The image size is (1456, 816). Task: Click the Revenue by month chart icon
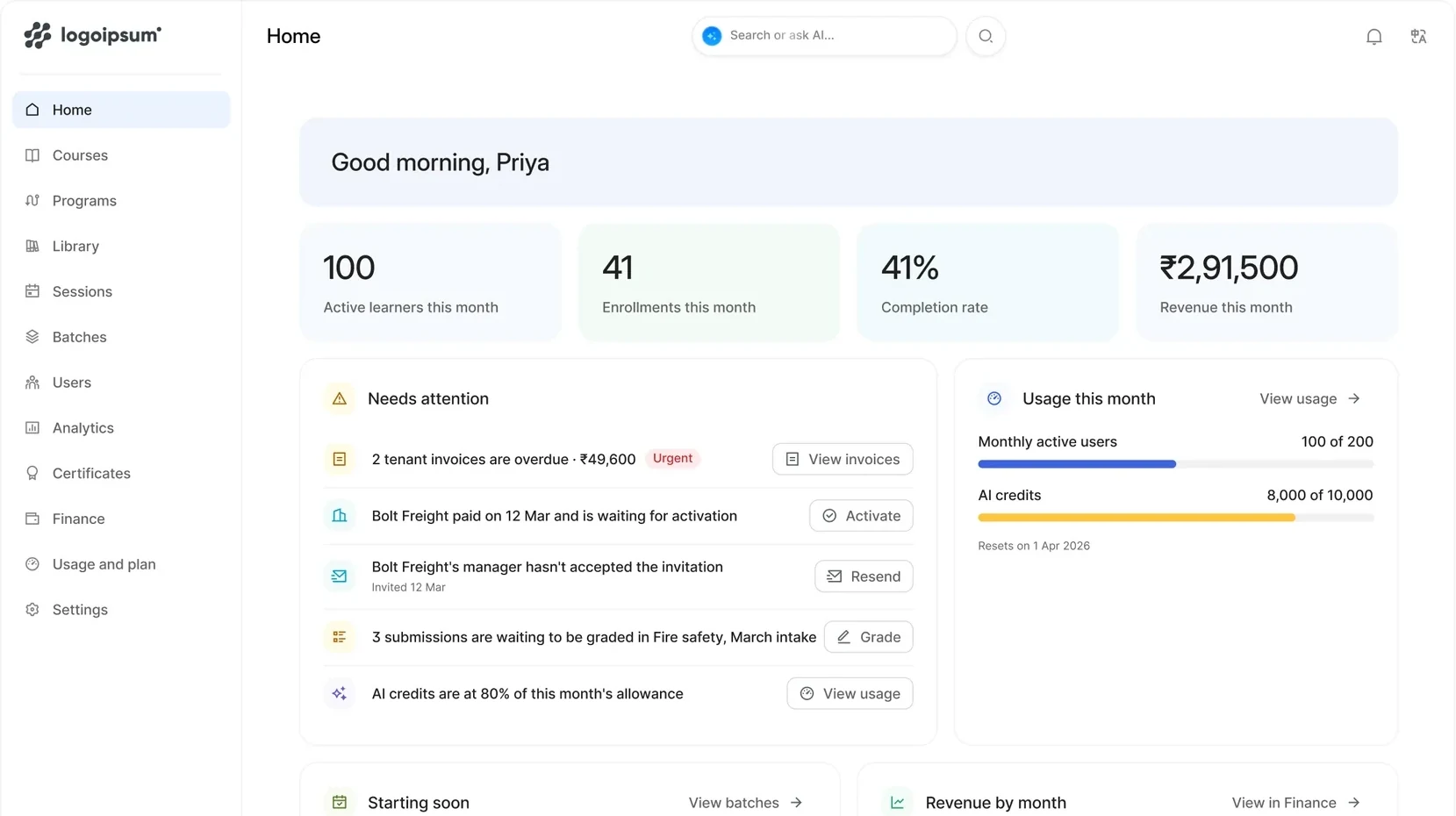click(x=897, y=802)
